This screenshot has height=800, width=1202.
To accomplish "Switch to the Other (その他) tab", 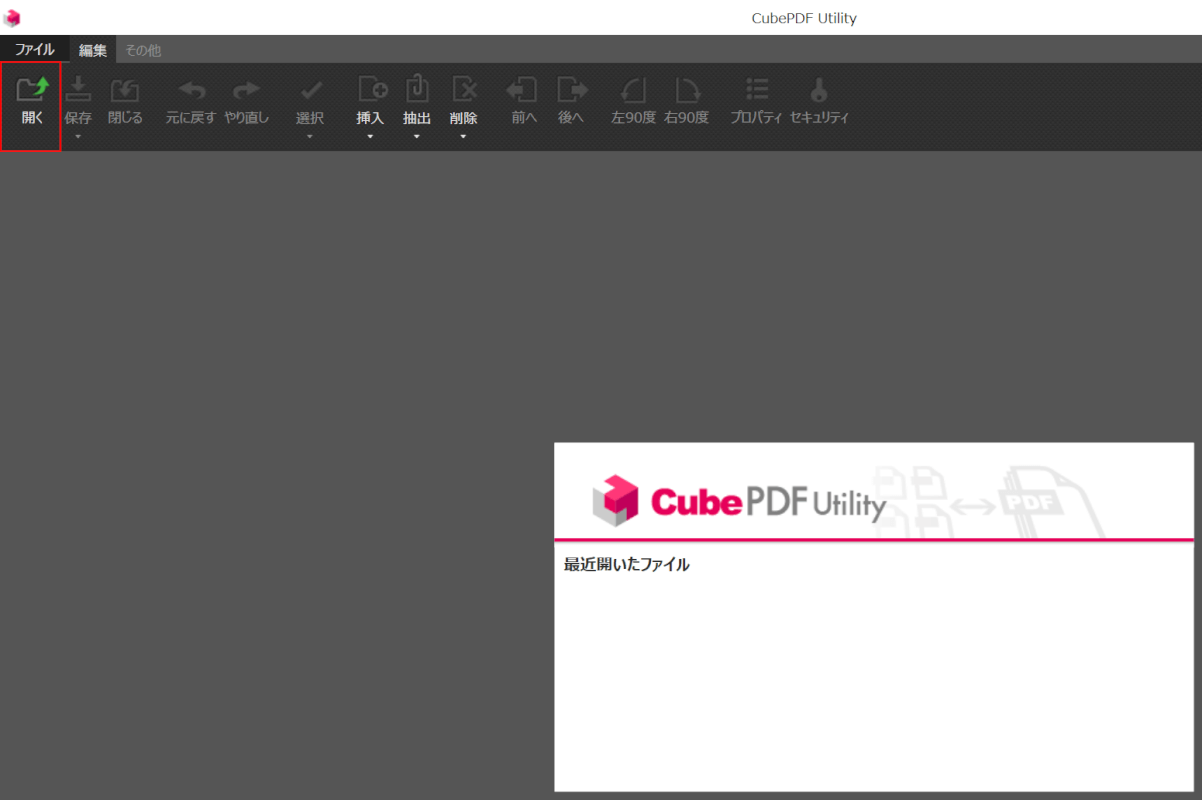I will pyautogui.click(x=143, y=50).
